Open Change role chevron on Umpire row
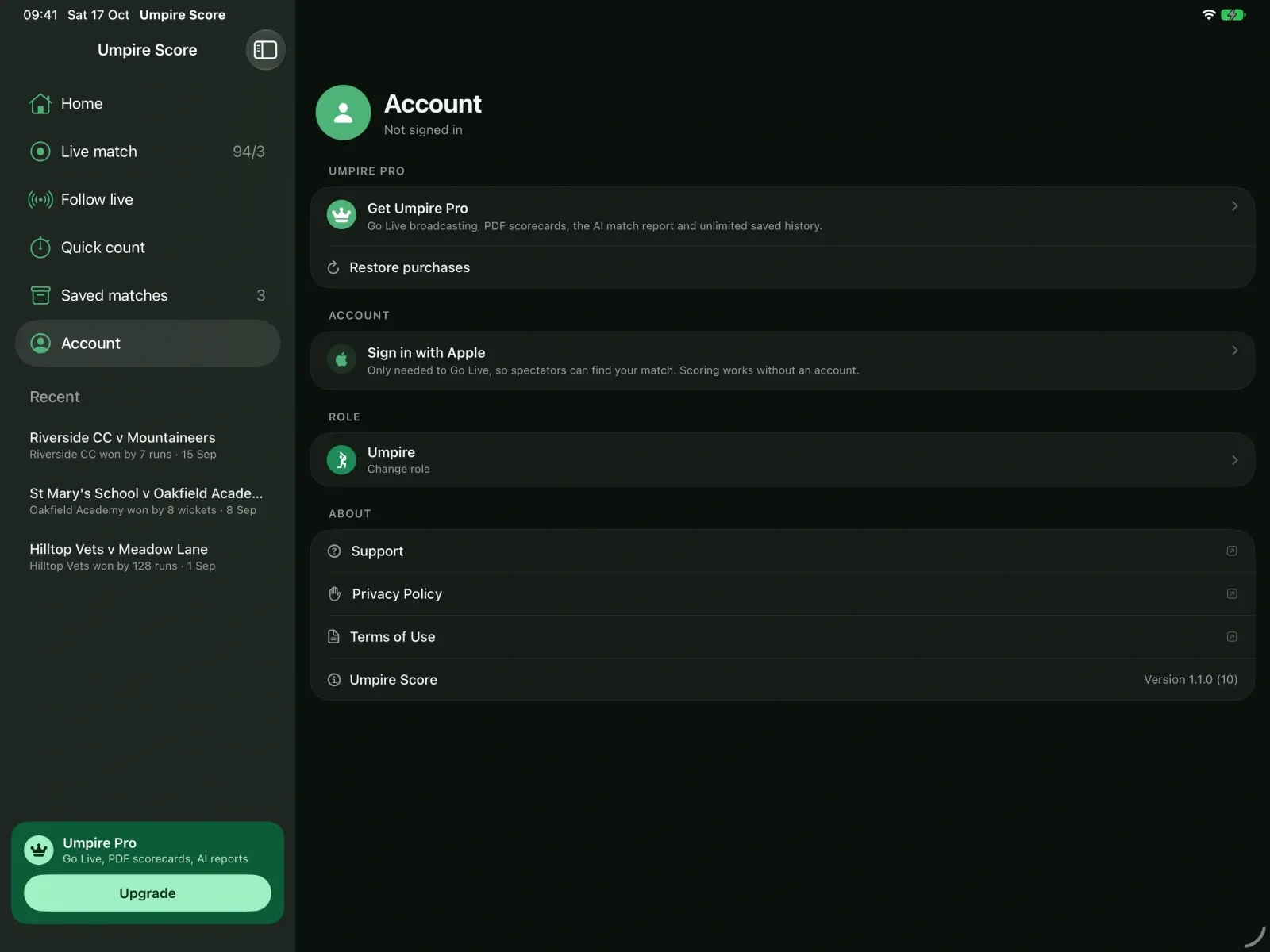 click(x=1234, y=460)
